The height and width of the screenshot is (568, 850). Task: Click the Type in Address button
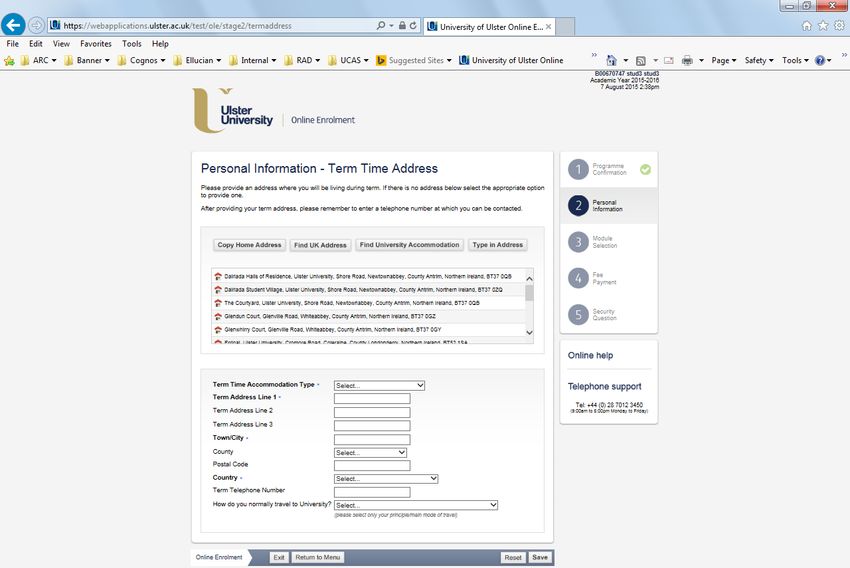(498, 245)
